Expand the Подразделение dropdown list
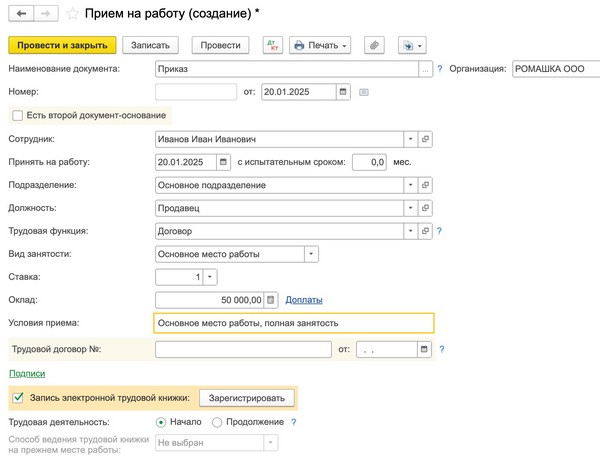 tap(410, 185)
